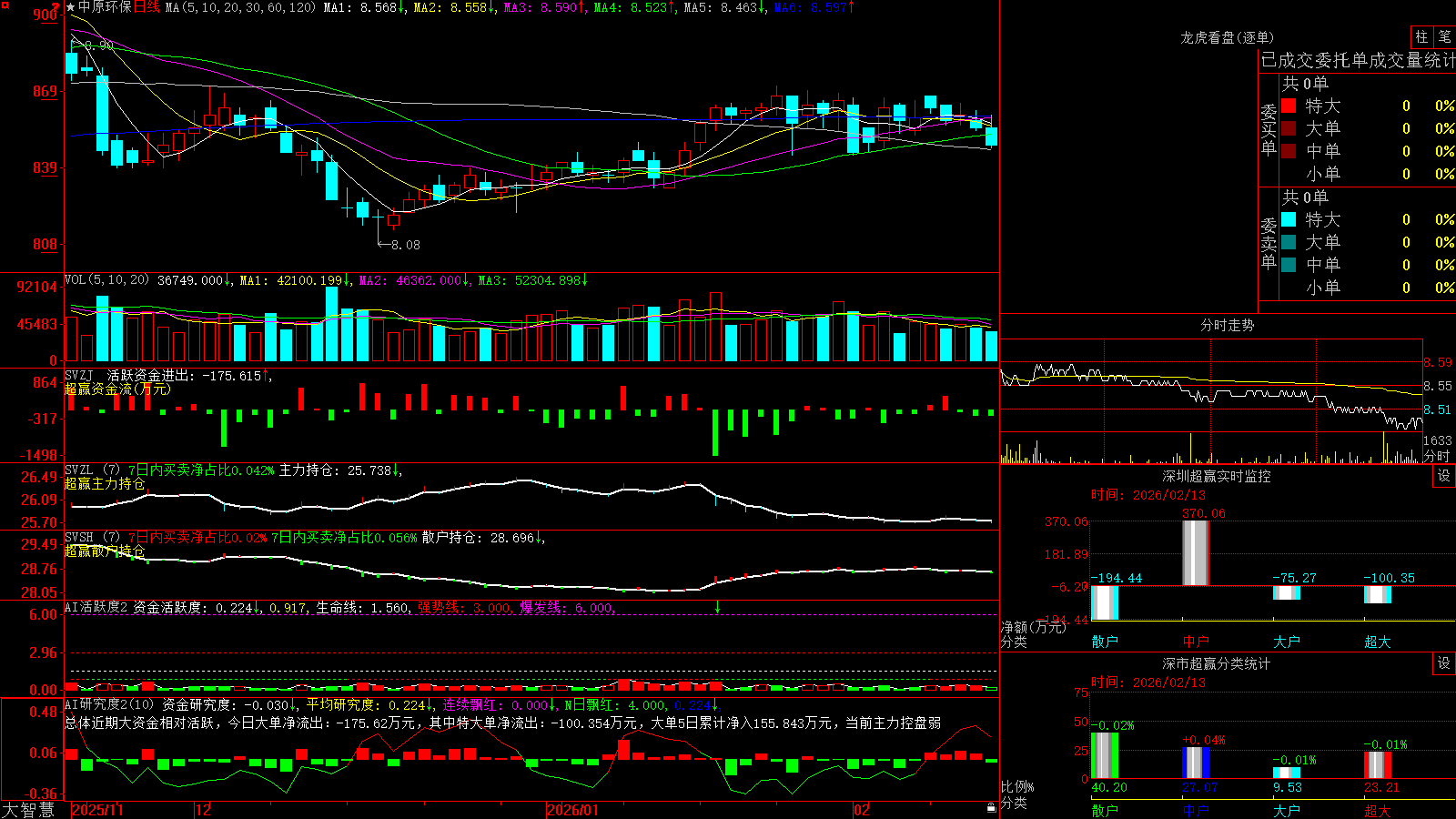Click the 2025/11 timeline marker
The height and width of the screenshot is (819, 1456).
click(x=97, y=810)
